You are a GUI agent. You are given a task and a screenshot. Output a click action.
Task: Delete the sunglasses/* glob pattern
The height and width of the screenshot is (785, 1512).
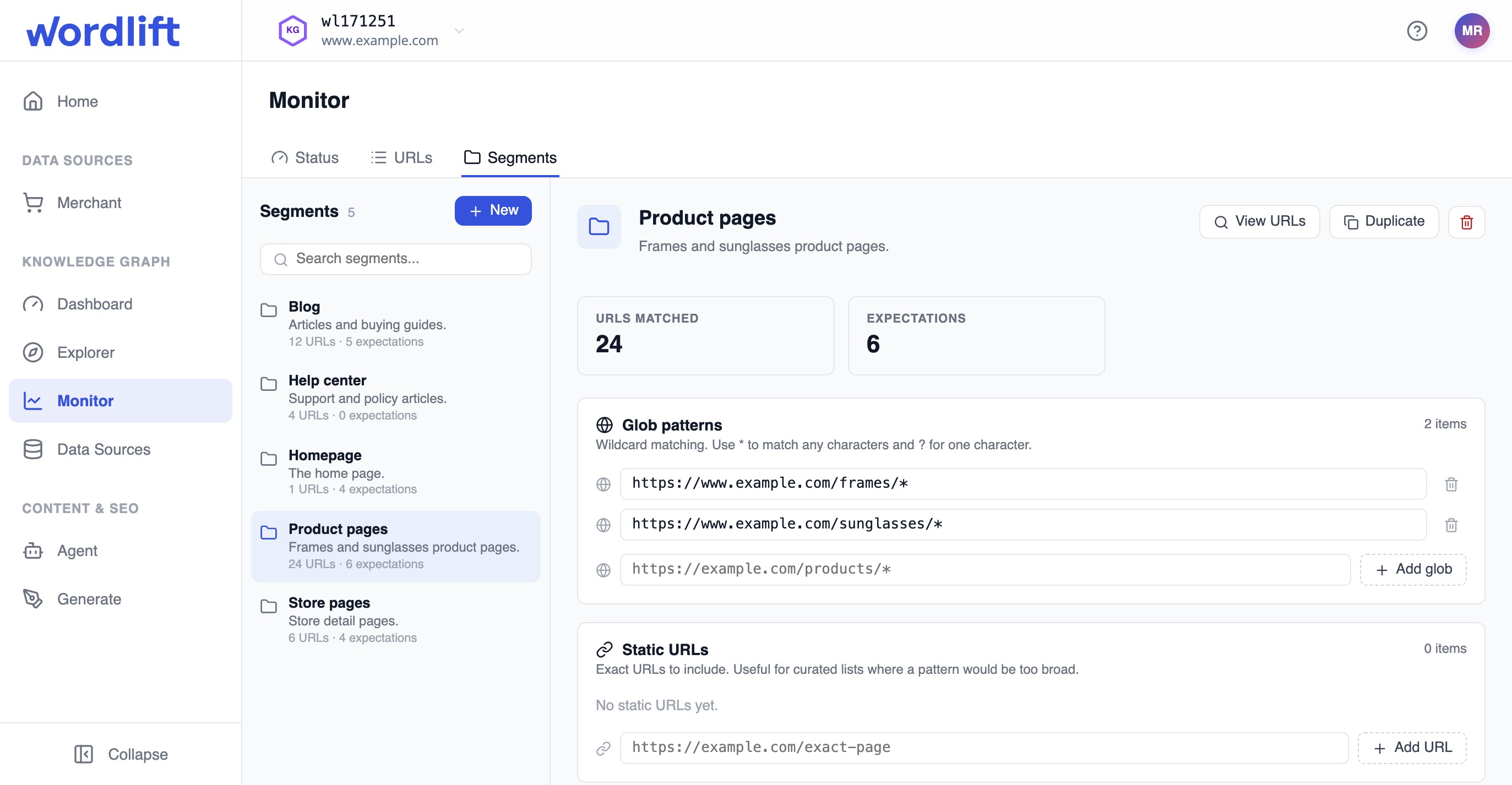[1451, 525]
